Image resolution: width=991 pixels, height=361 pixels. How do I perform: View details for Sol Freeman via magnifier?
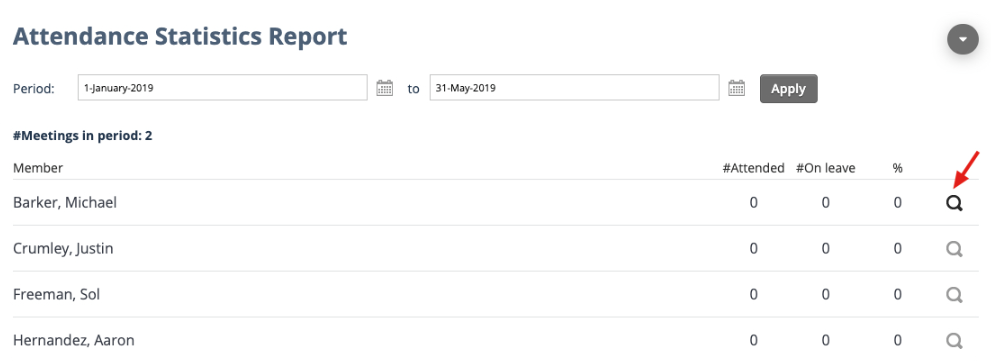(954, 295)
